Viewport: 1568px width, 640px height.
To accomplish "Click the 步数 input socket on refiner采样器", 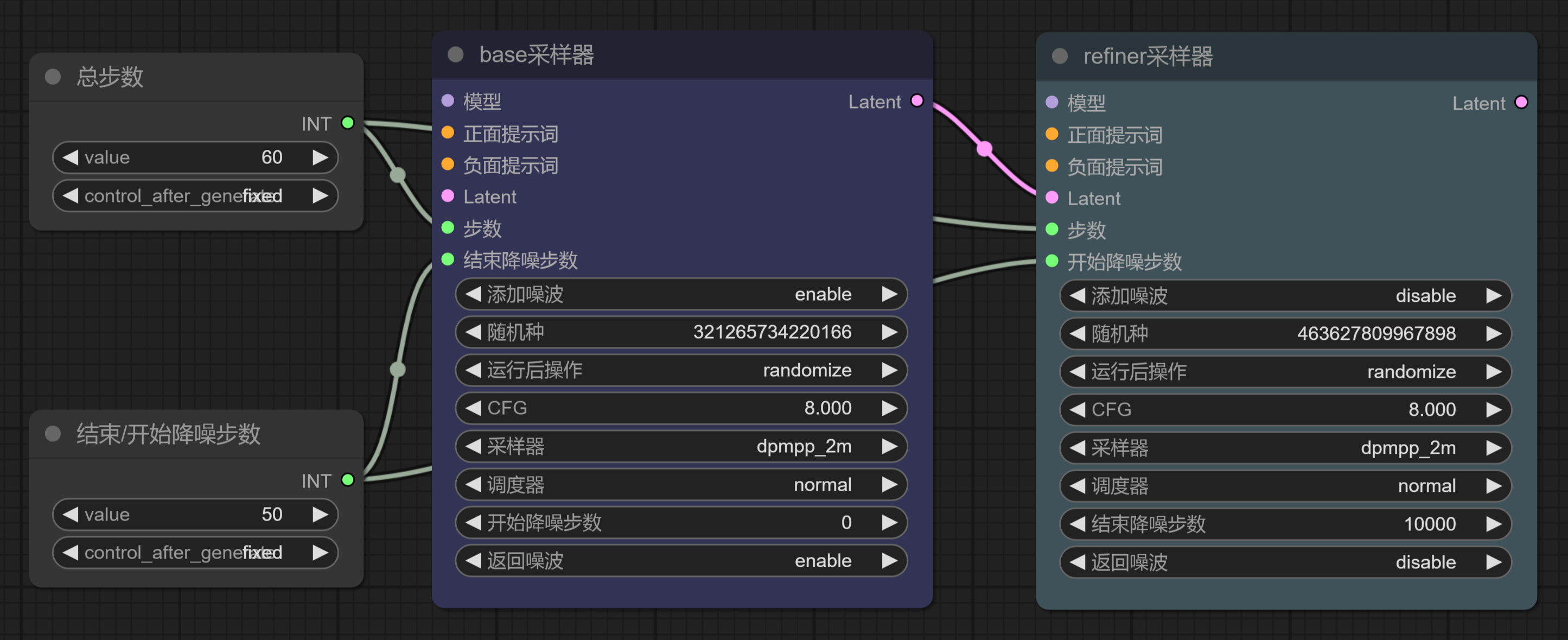I will pos(1052,230).
